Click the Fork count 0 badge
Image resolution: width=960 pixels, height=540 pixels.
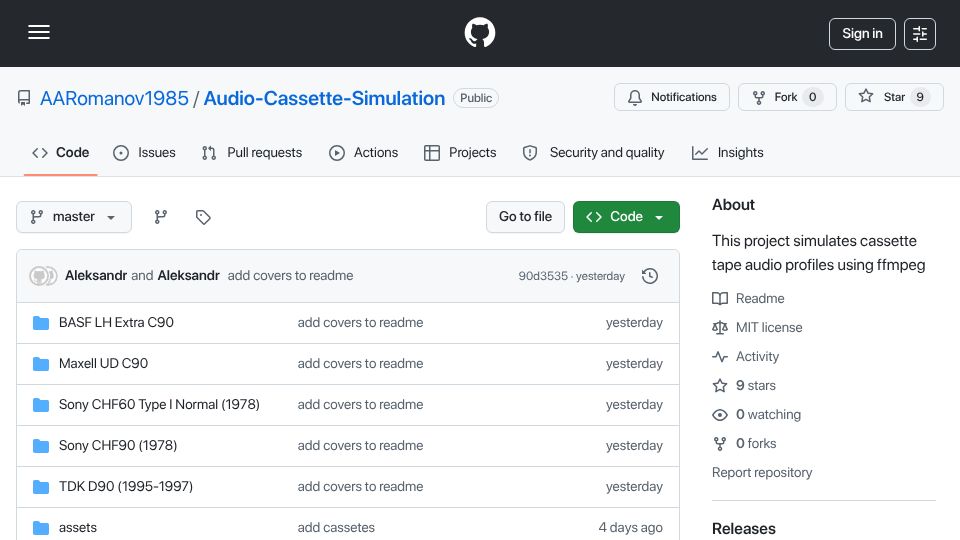[812, 97]
